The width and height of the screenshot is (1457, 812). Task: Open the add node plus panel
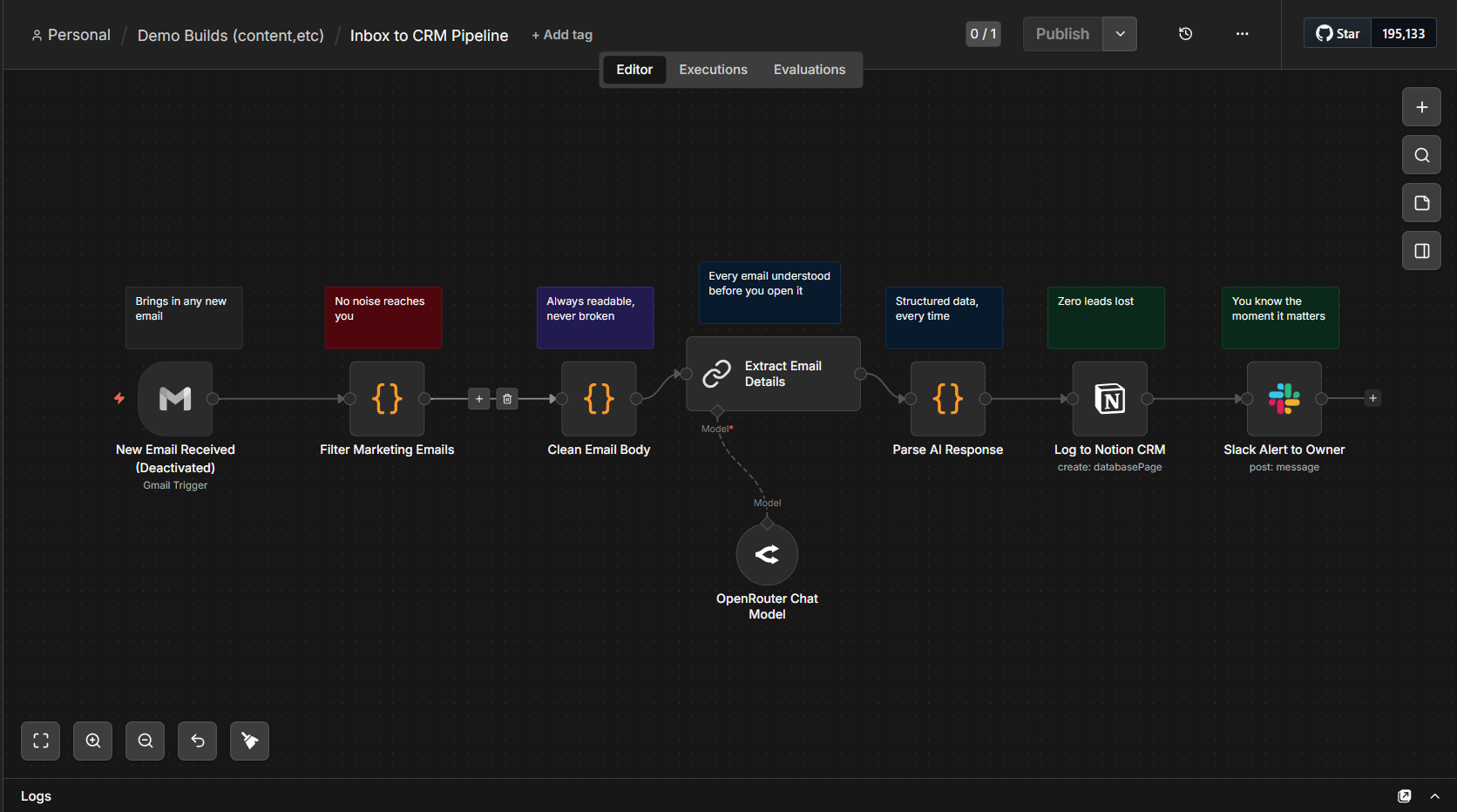pos(1421,107)
